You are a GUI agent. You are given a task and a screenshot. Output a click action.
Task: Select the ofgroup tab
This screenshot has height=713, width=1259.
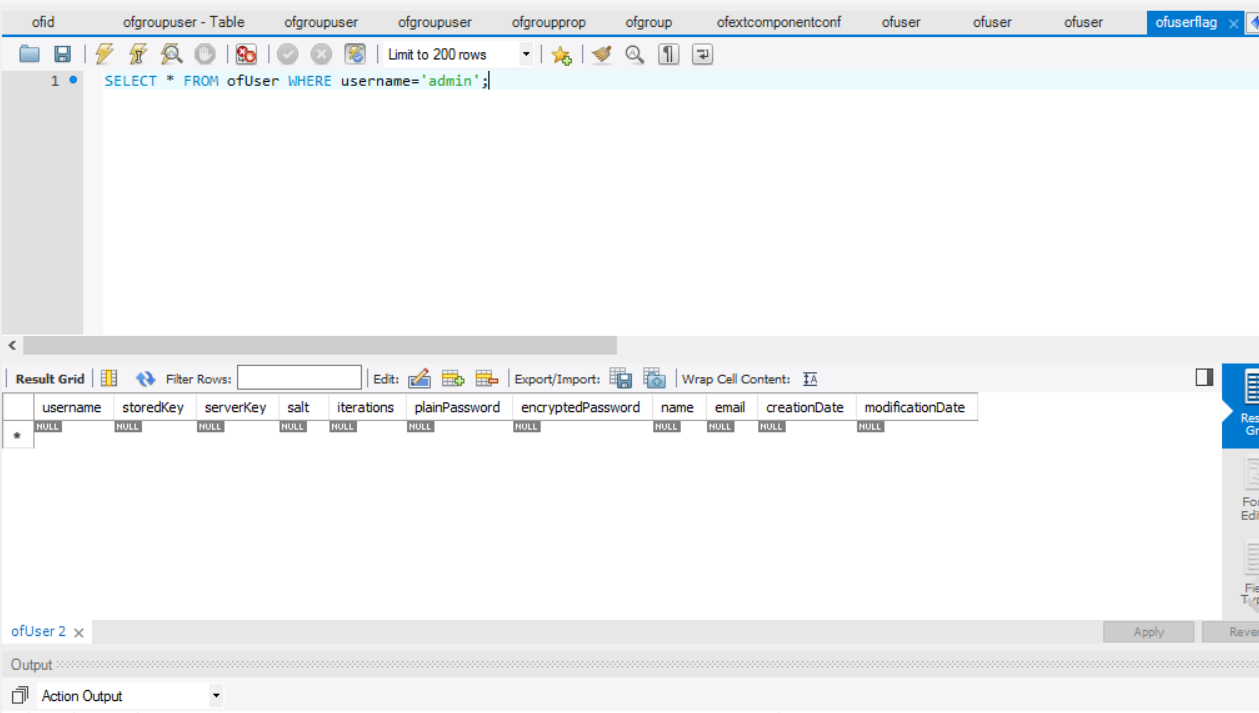[649, 22]
